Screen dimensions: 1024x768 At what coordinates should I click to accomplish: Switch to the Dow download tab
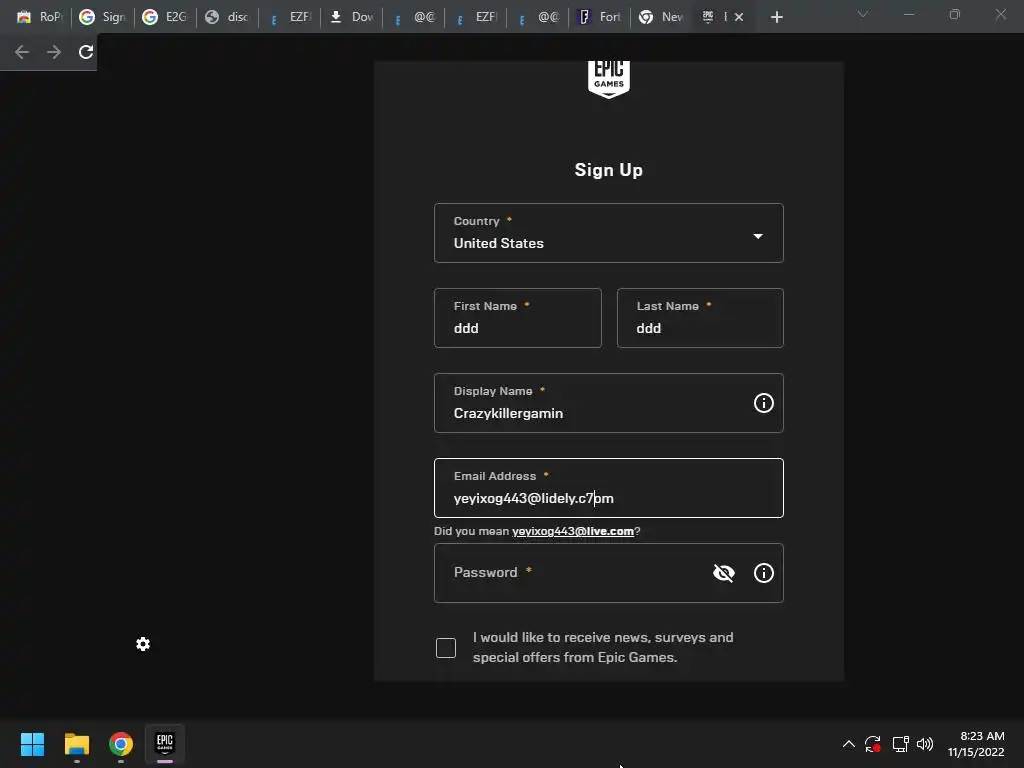[351, 17]
